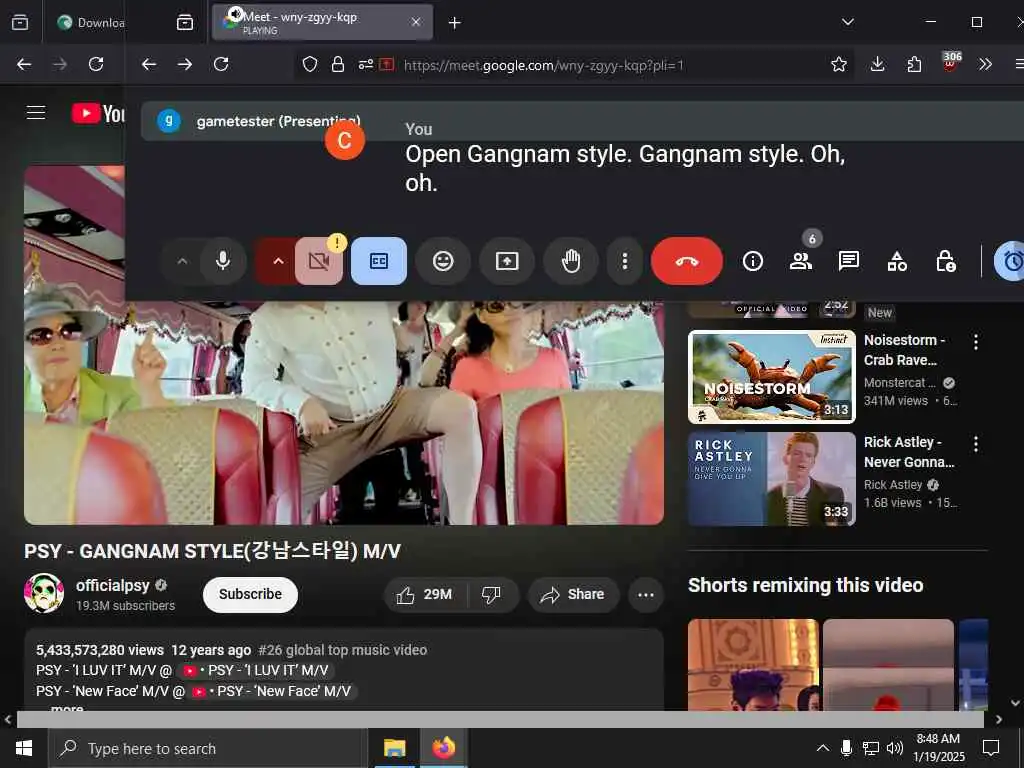Click the Gangnam Style video player
Screen dimensions: 1024x768
344,411
